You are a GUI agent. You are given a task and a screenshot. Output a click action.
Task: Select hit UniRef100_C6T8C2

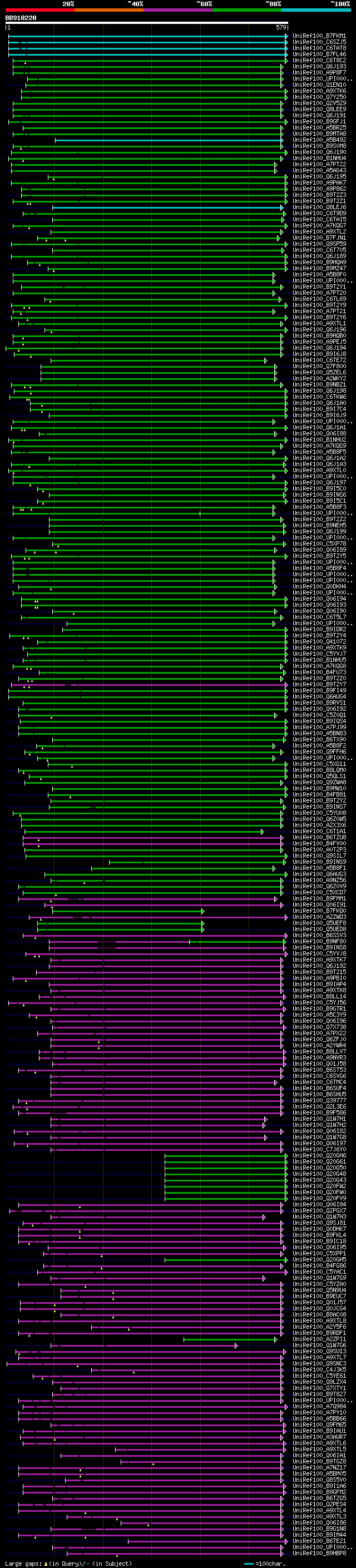click(x=319, y=60)
